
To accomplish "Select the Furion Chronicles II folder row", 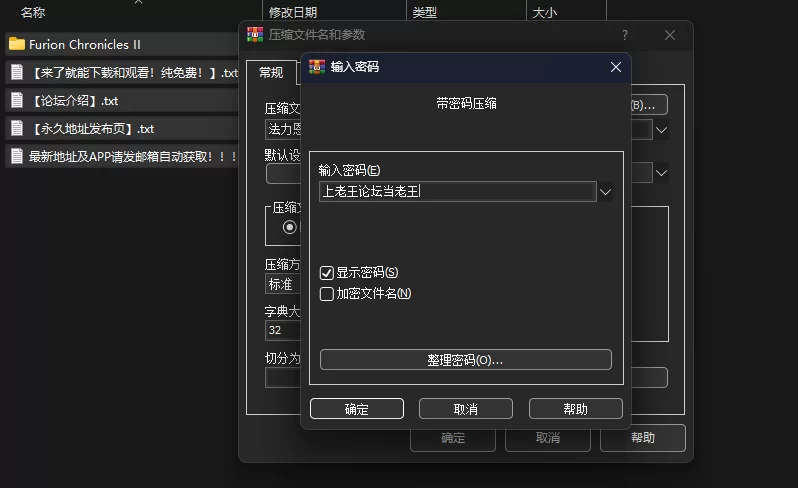I will pos(122,44).
